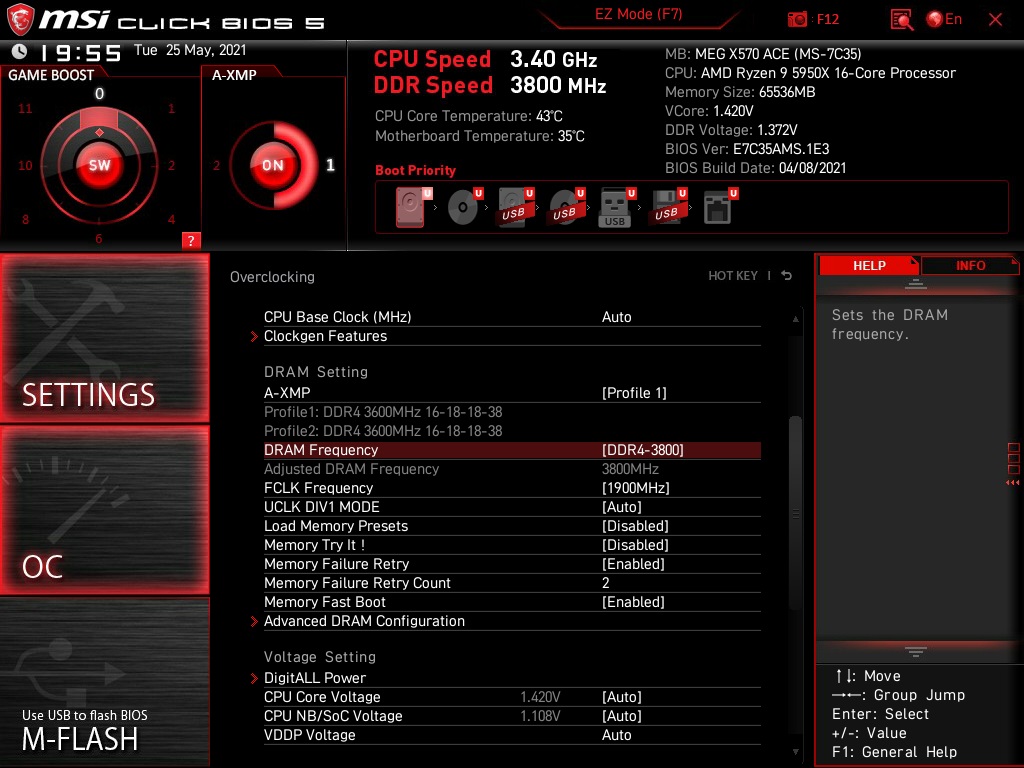This screenshot has width=1024, height=768.
Task: Select Profile2: DDR4 3600MHz 16-18-18-38 text
Action: (x=383, y=431)
